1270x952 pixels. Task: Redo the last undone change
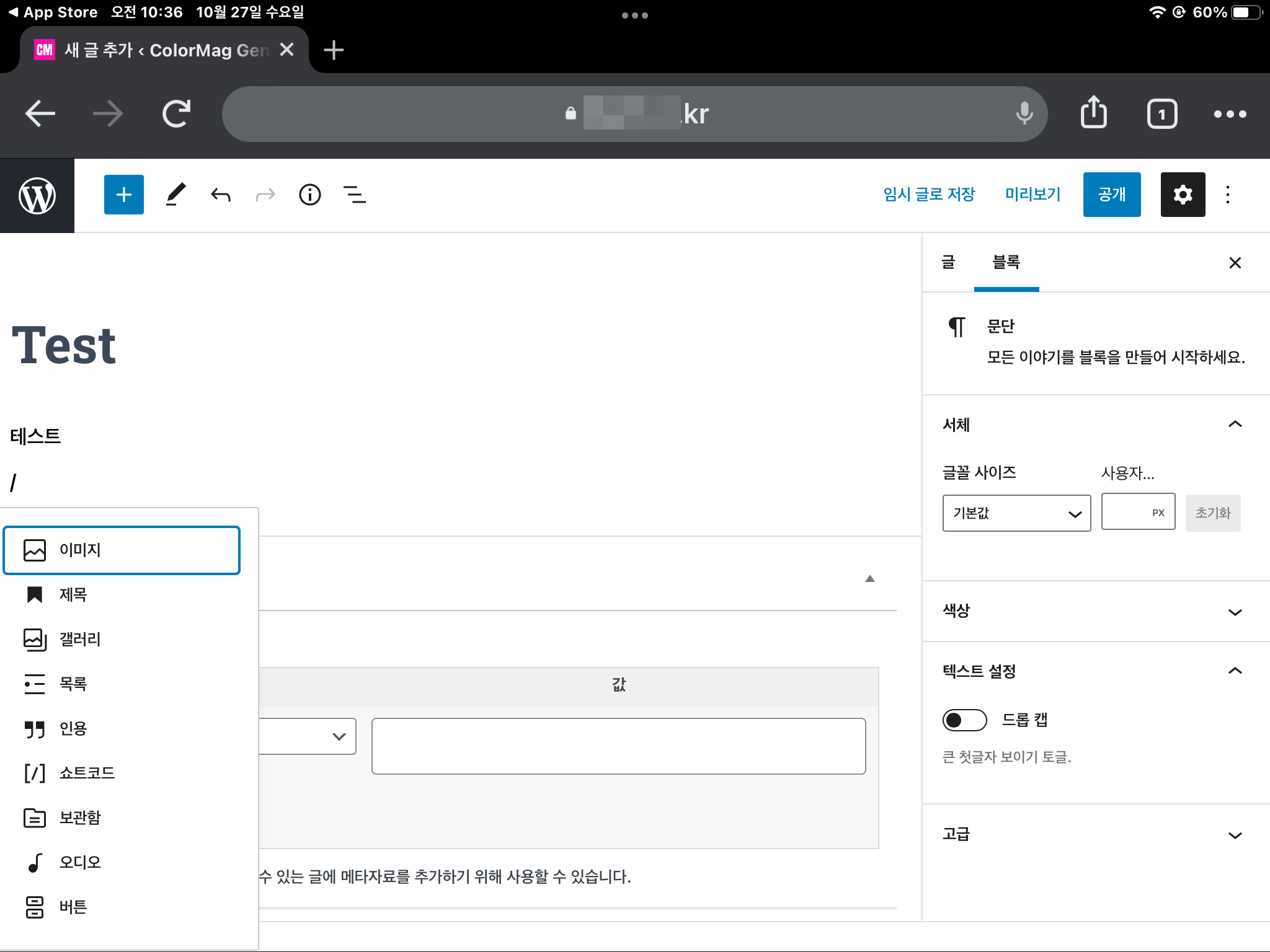pos(265,194)
